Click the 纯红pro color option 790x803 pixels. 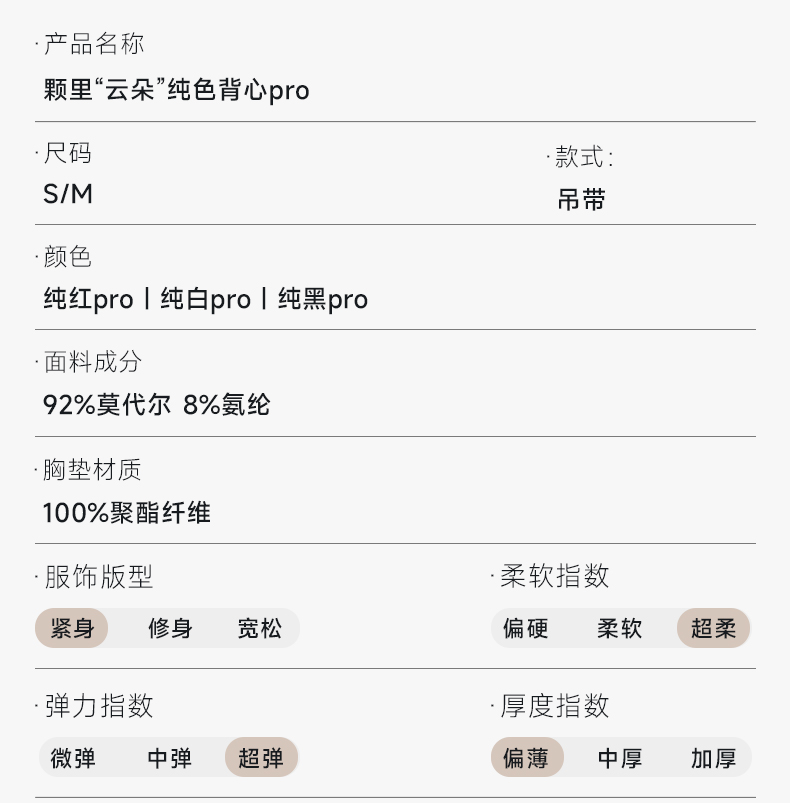(88, 299)
